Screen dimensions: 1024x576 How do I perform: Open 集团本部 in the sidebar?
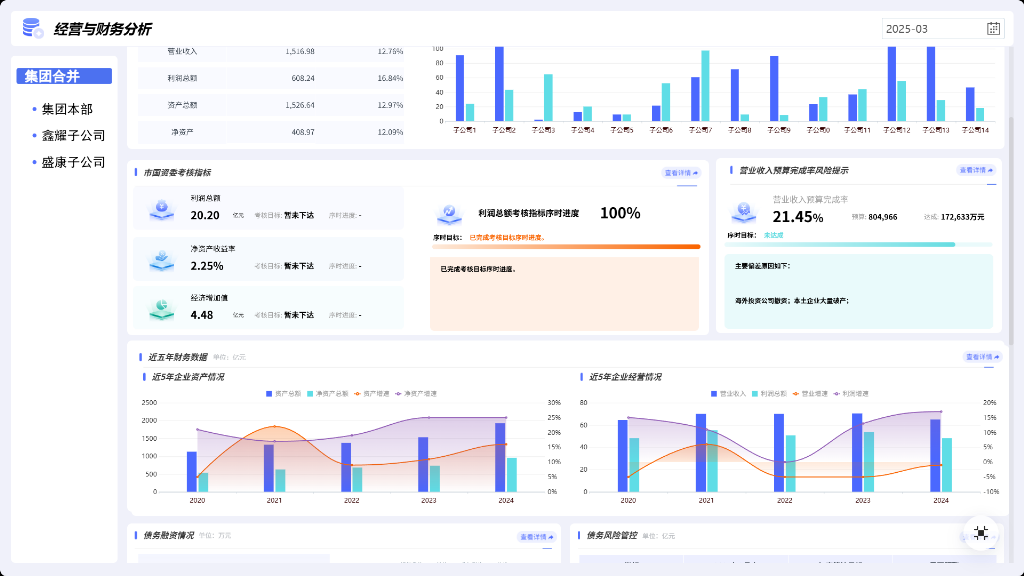[66, 109]
